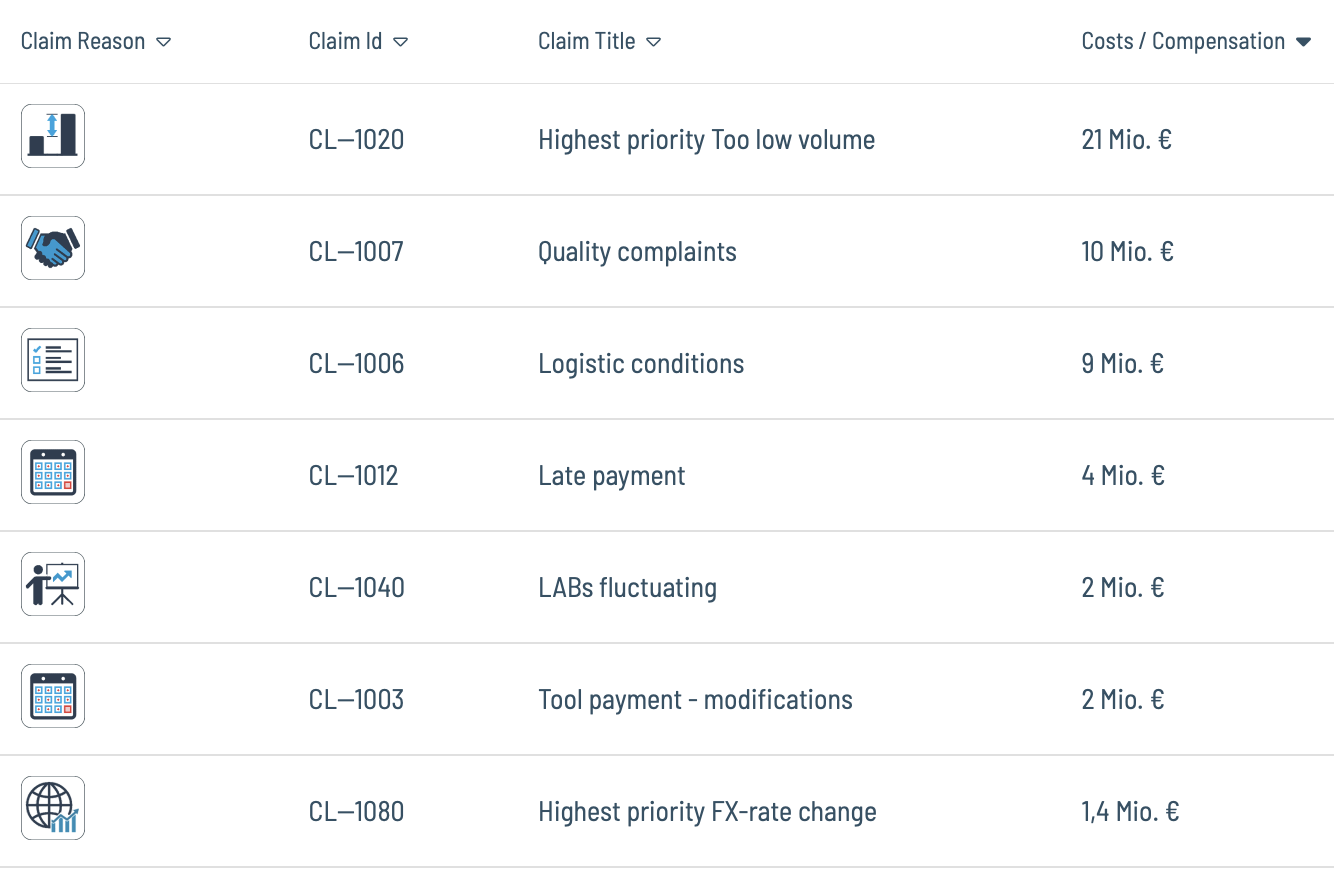Screen dimensions: 1334x880
Task: Click the 21 Mio. € cost value
Action: 1127,139
